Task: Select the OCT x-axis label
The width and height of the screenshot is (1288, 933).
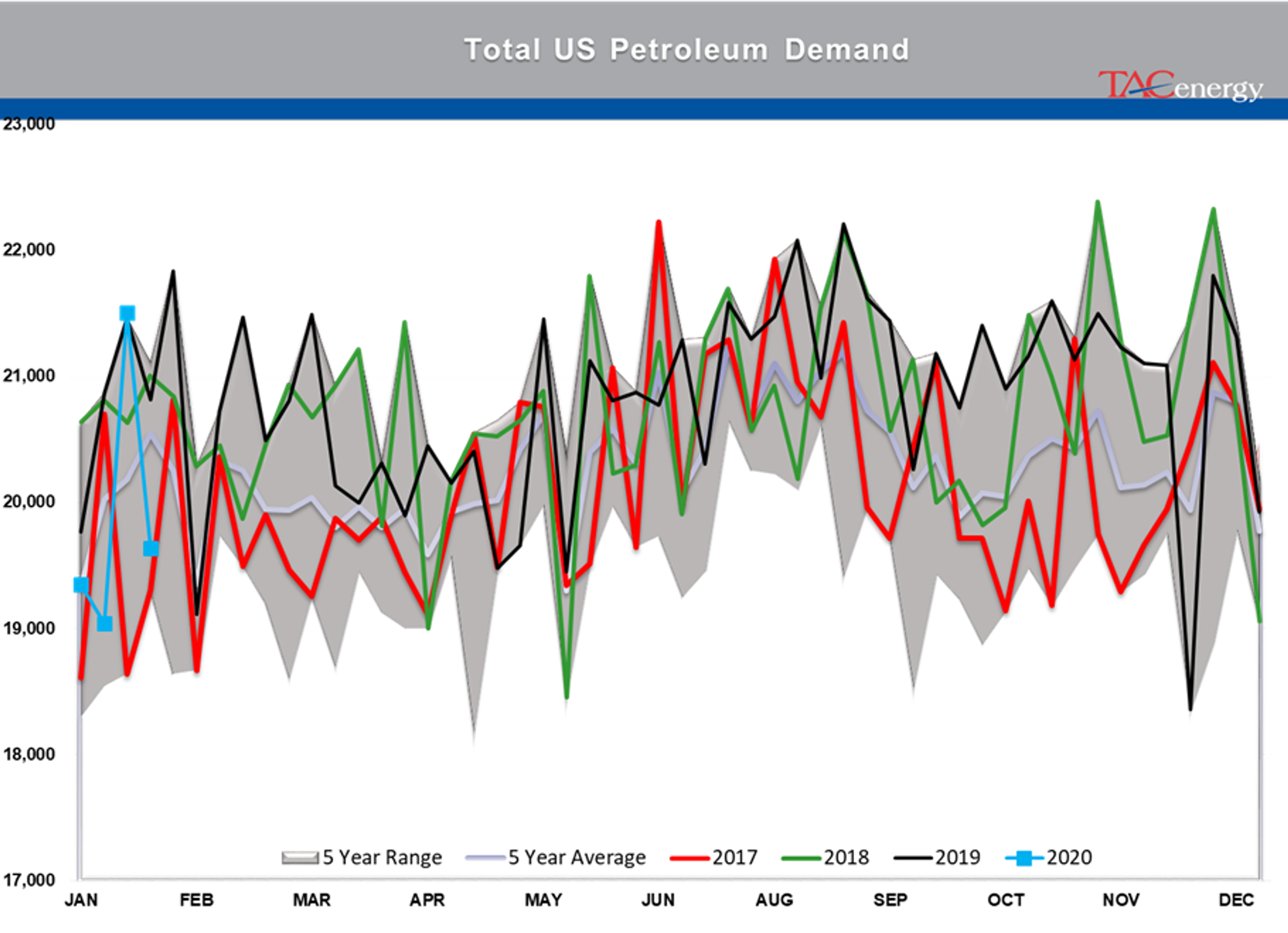Action: pos(1006,900)
